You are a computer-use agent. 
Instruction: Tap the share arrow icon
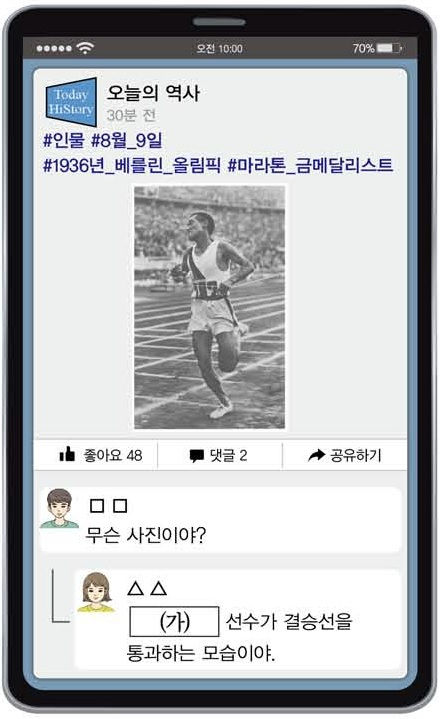(x=316, y=455)
